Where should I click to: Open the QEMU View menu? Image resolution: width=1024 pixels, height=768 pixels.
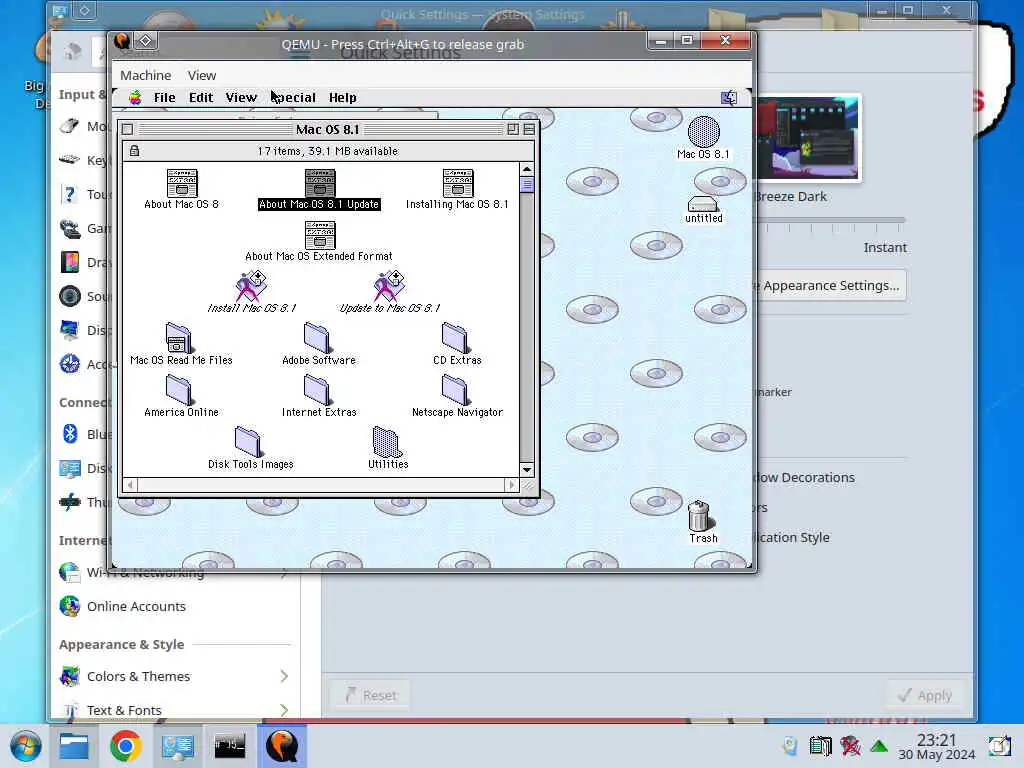coord(202,76)
